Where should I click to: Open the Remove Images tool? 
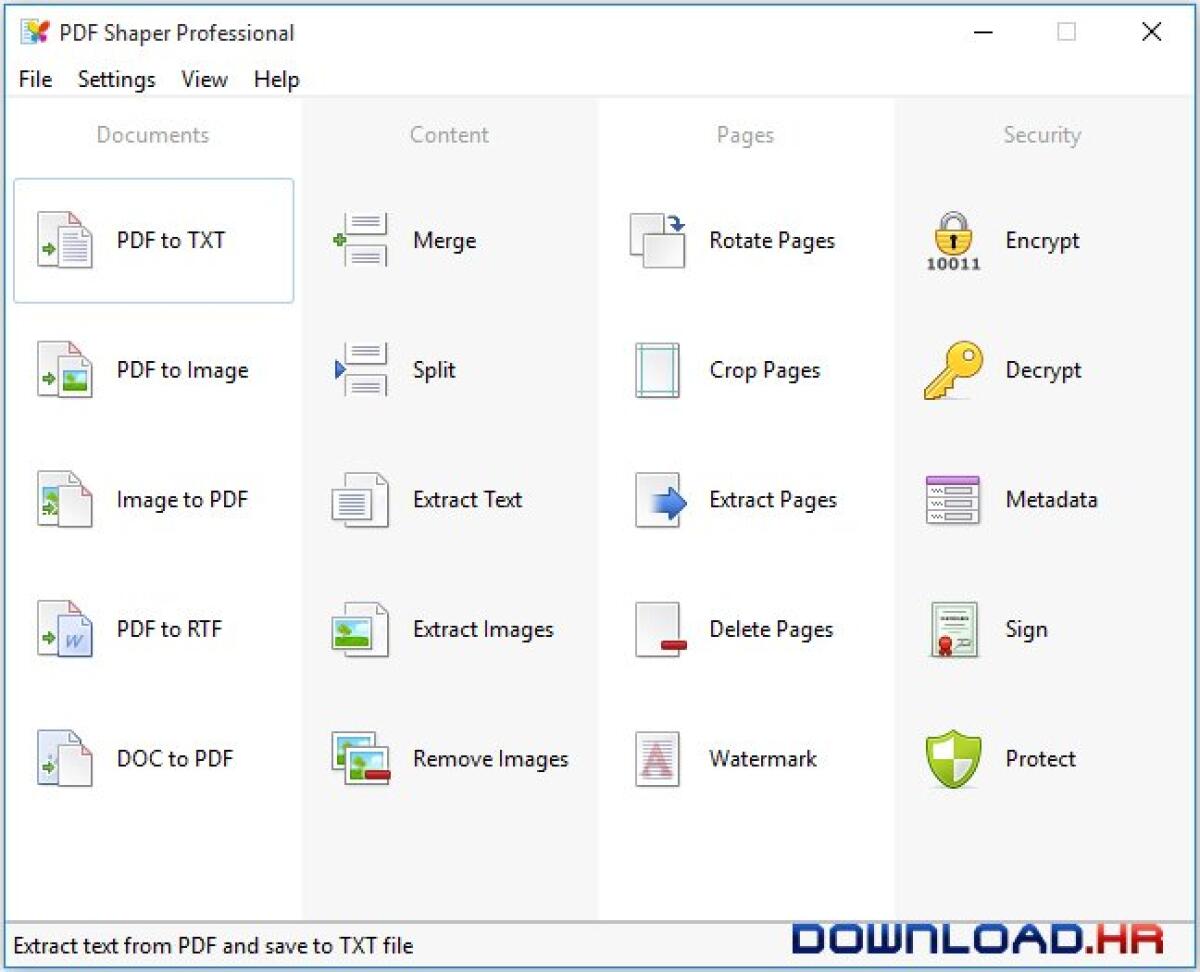(450, 758)
